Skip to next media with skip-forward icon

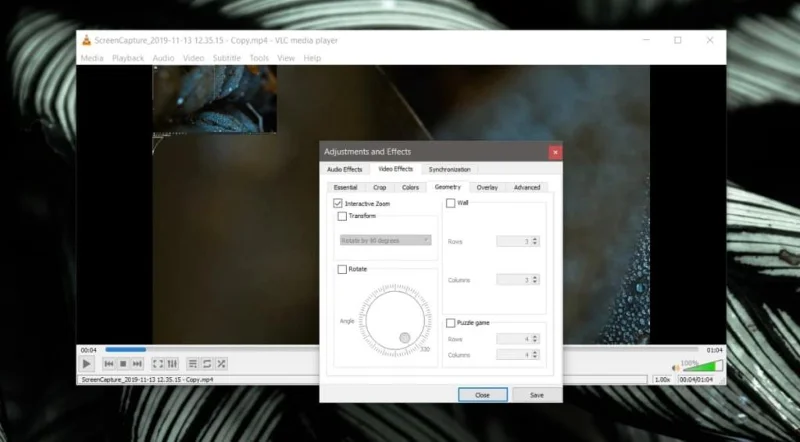pos(137,364)
